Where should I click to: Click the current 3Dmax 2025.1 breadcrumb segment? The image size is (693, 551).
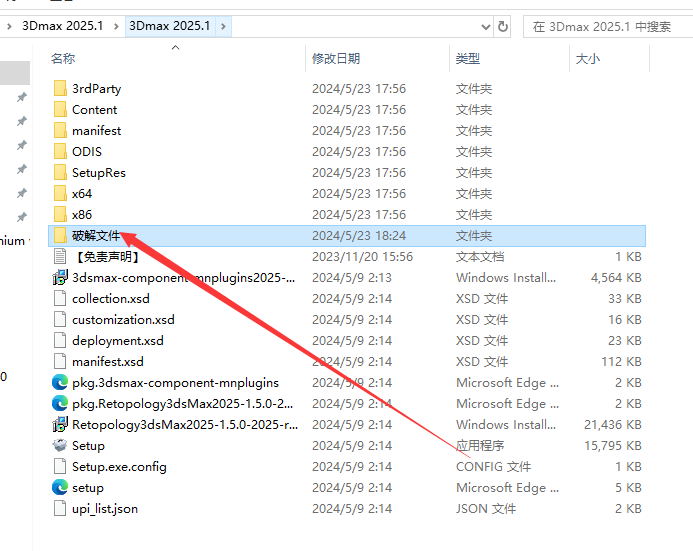coord(170,26)
